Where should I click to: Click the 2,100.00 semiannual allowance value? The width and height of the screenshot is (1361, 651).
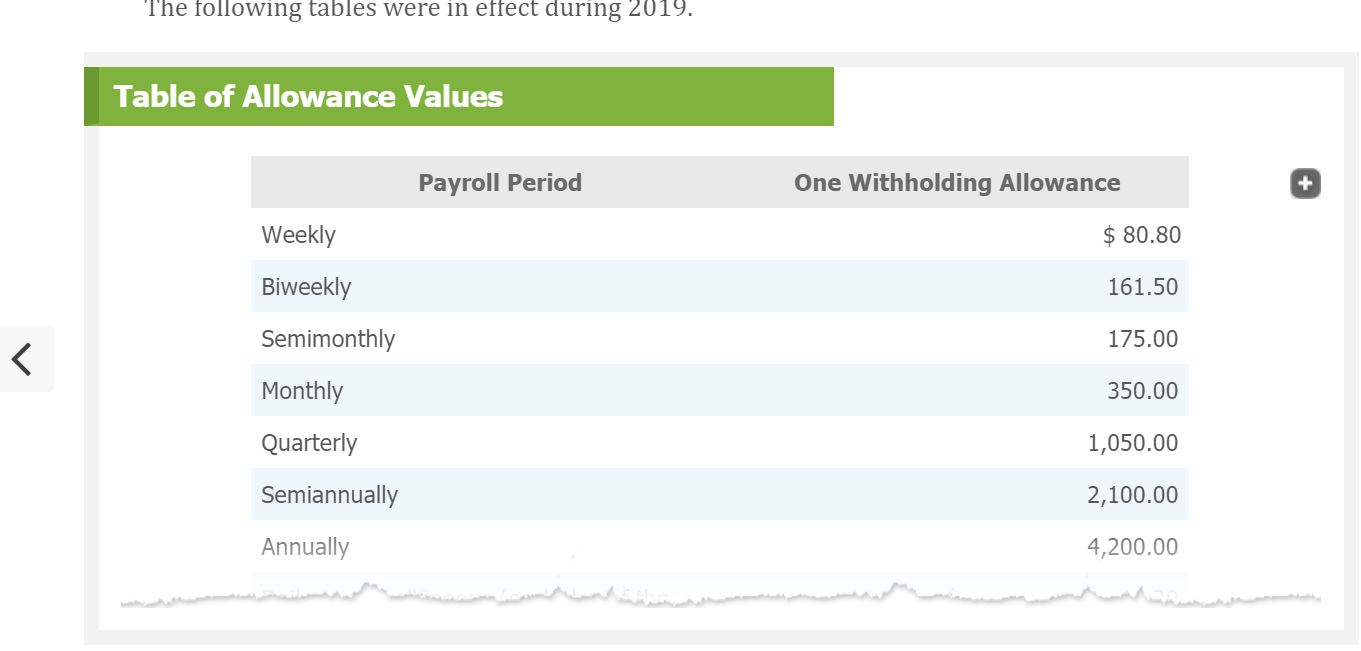click(1133, 495)
